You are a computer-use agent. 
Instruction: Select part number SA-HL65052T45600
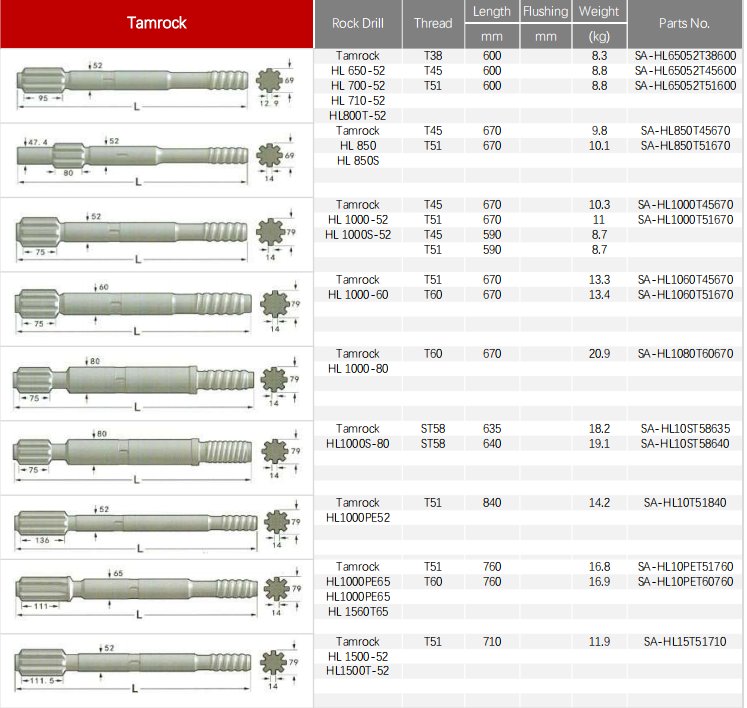685,71
